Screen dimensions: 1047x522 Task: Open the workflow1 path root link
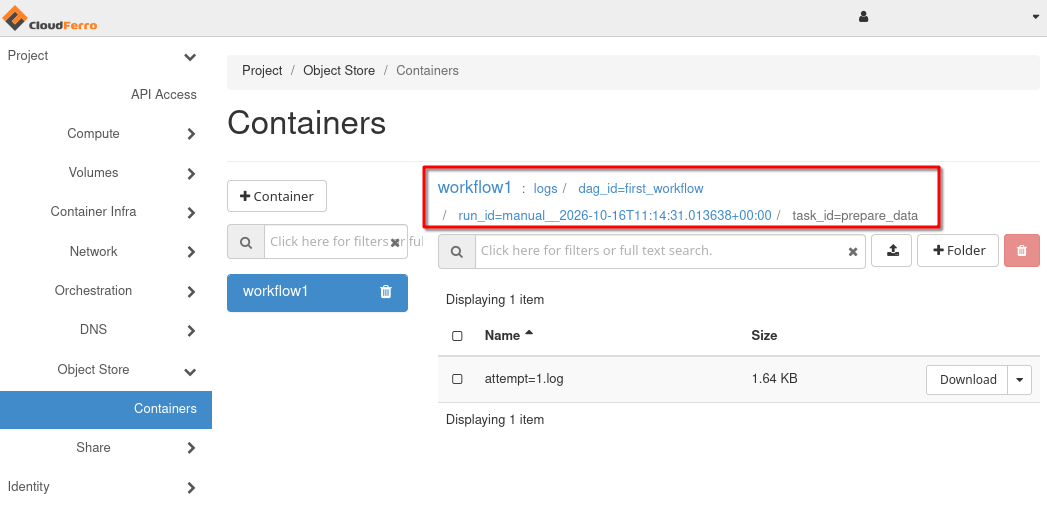click(x=475, y=188)
